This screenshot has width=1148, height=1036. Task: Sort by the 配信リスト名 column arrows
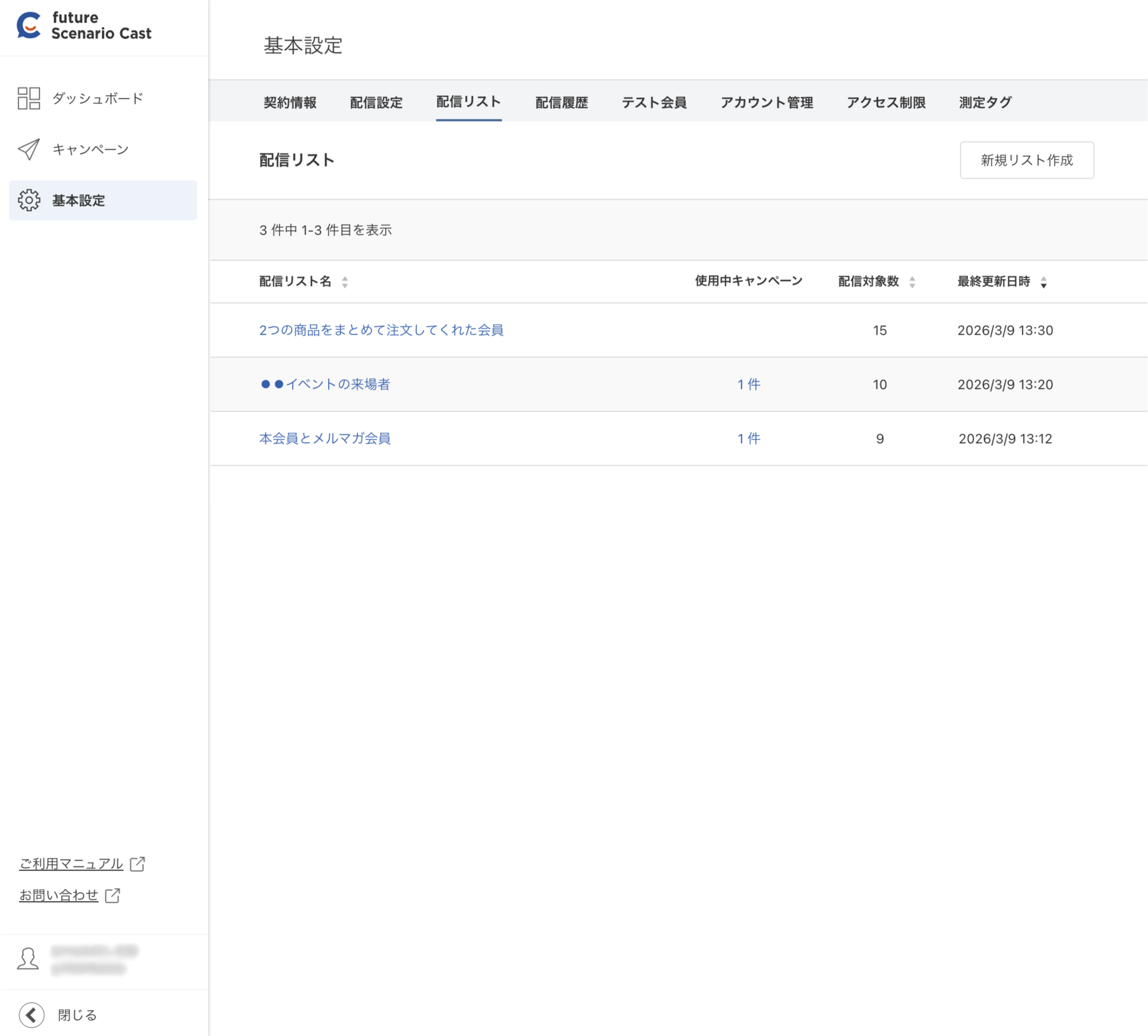(x=345, y=282)
